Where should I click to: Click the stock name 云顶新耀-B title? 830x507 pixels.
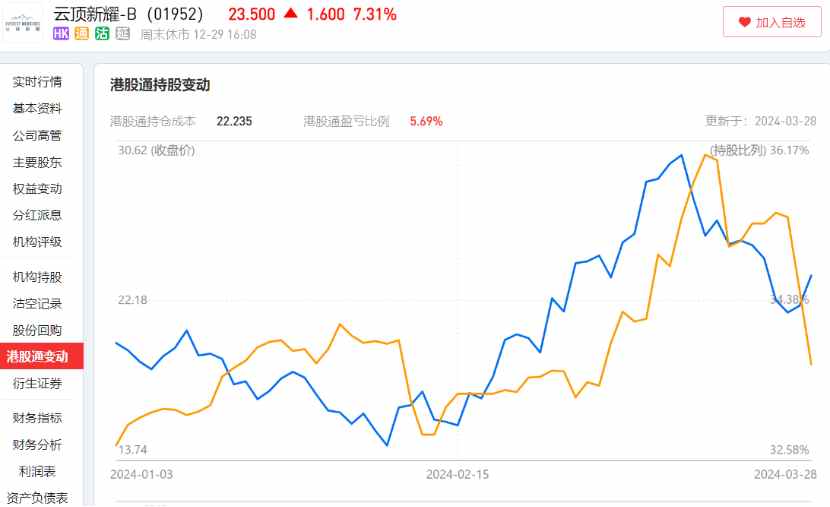(95, 14)
